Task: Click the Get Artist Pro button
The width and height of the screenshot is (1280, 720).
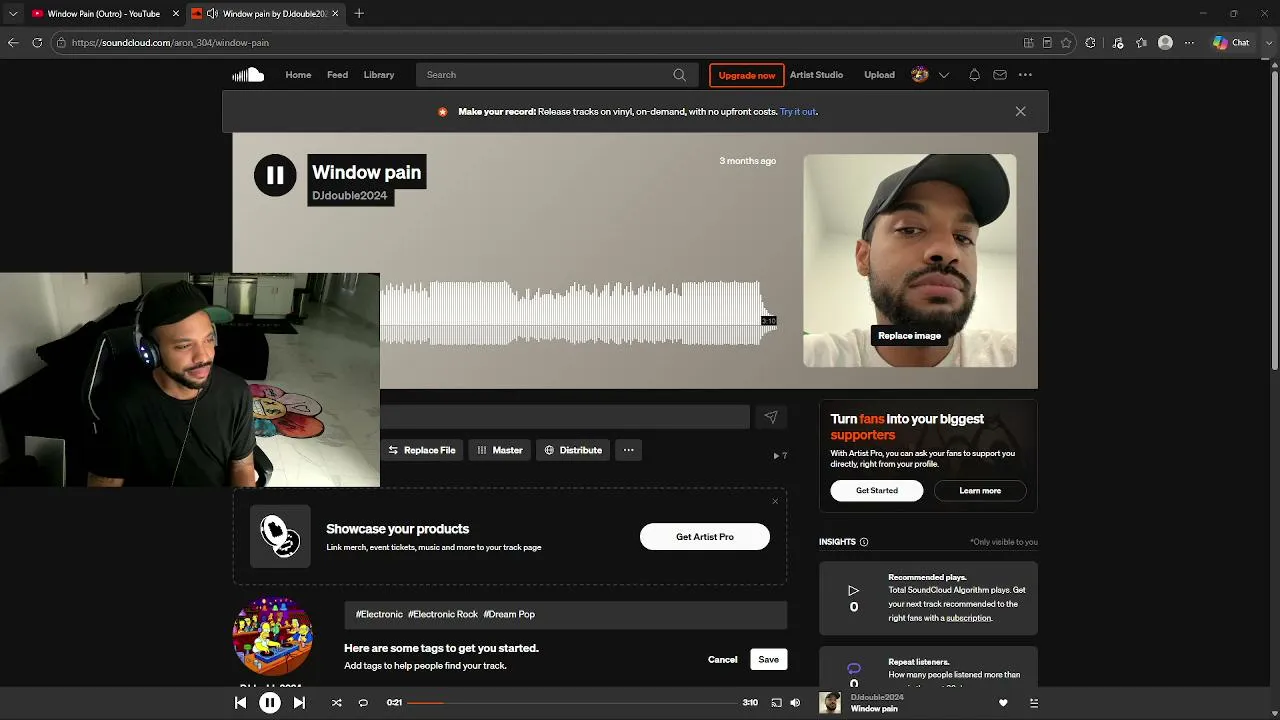Action: 705,537
